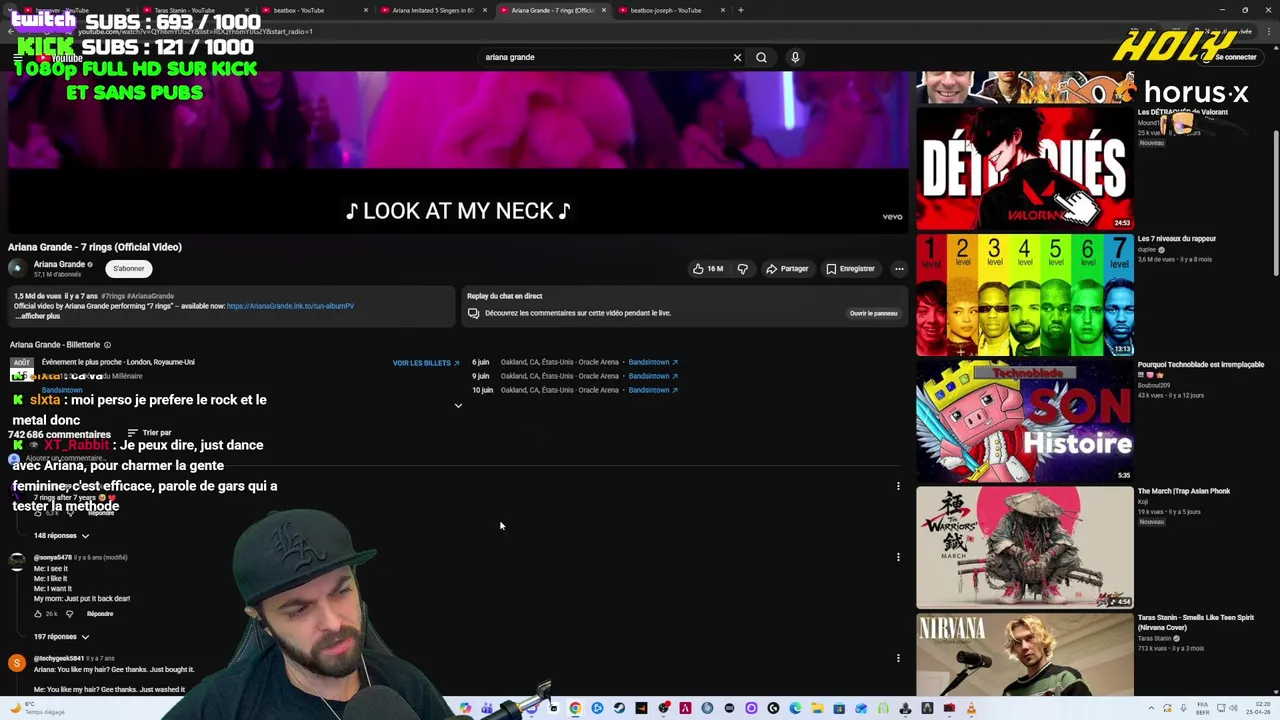Play Nirvana cover by Taras Stanin thumbnail
The image size is (1280, 720).
click(x=1025, y=654)
